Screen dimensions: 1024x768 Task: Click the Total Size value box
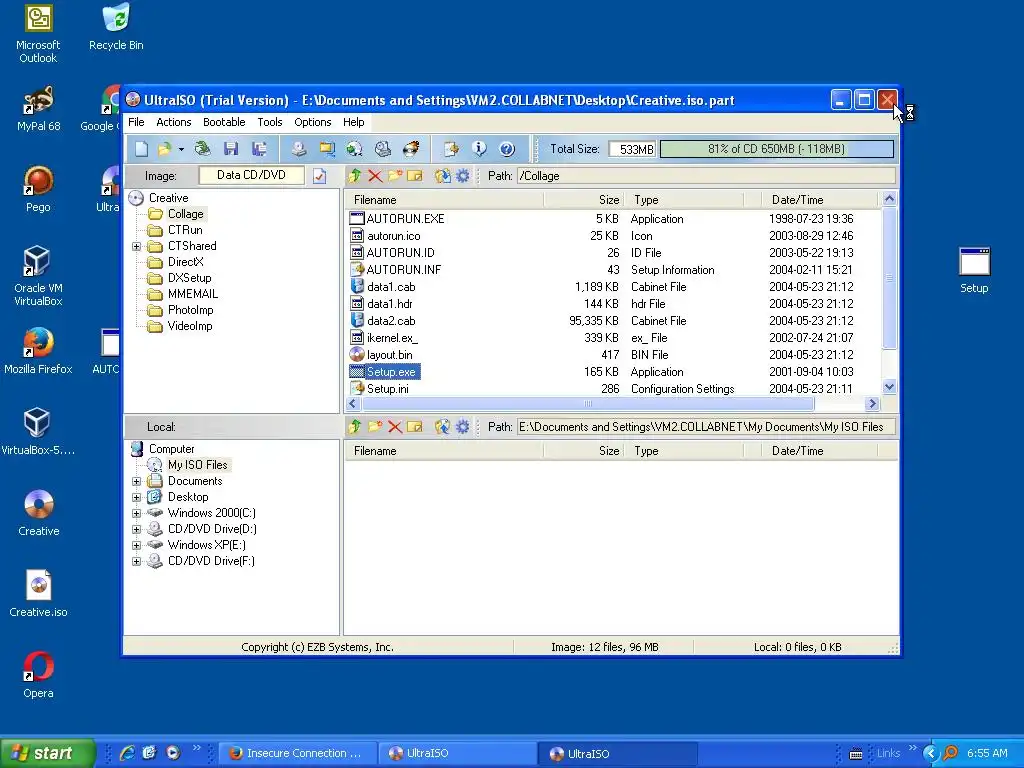[x=632, y=149]
